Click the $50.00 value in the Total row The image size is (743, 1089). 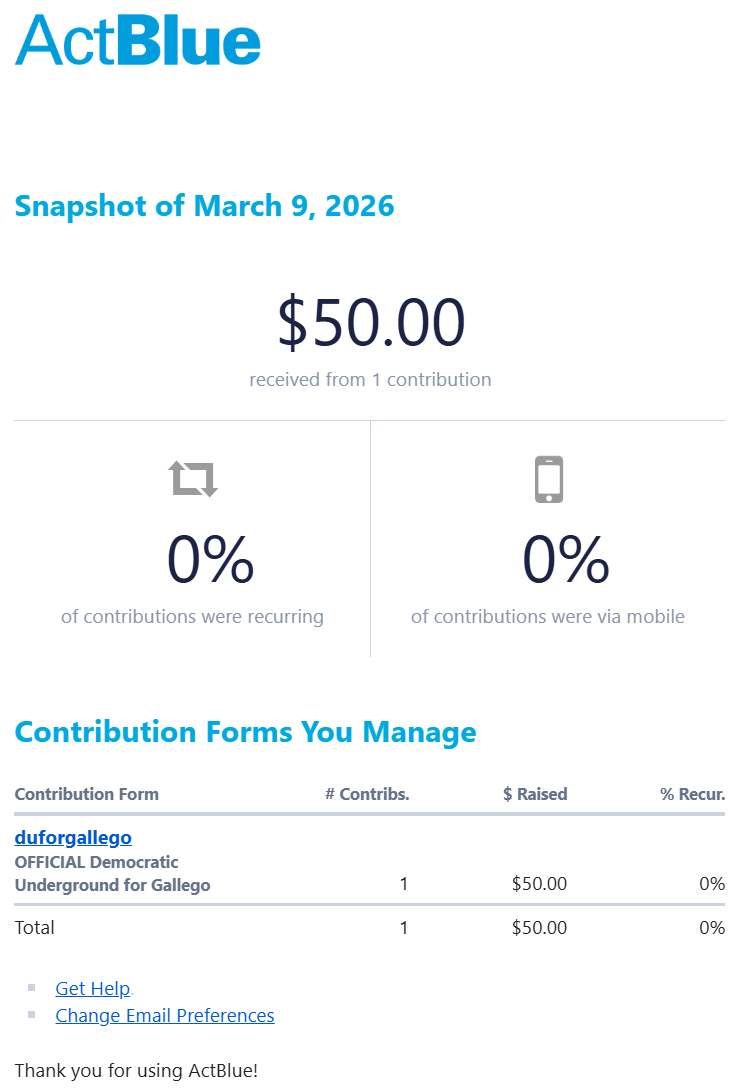point(539,928)
